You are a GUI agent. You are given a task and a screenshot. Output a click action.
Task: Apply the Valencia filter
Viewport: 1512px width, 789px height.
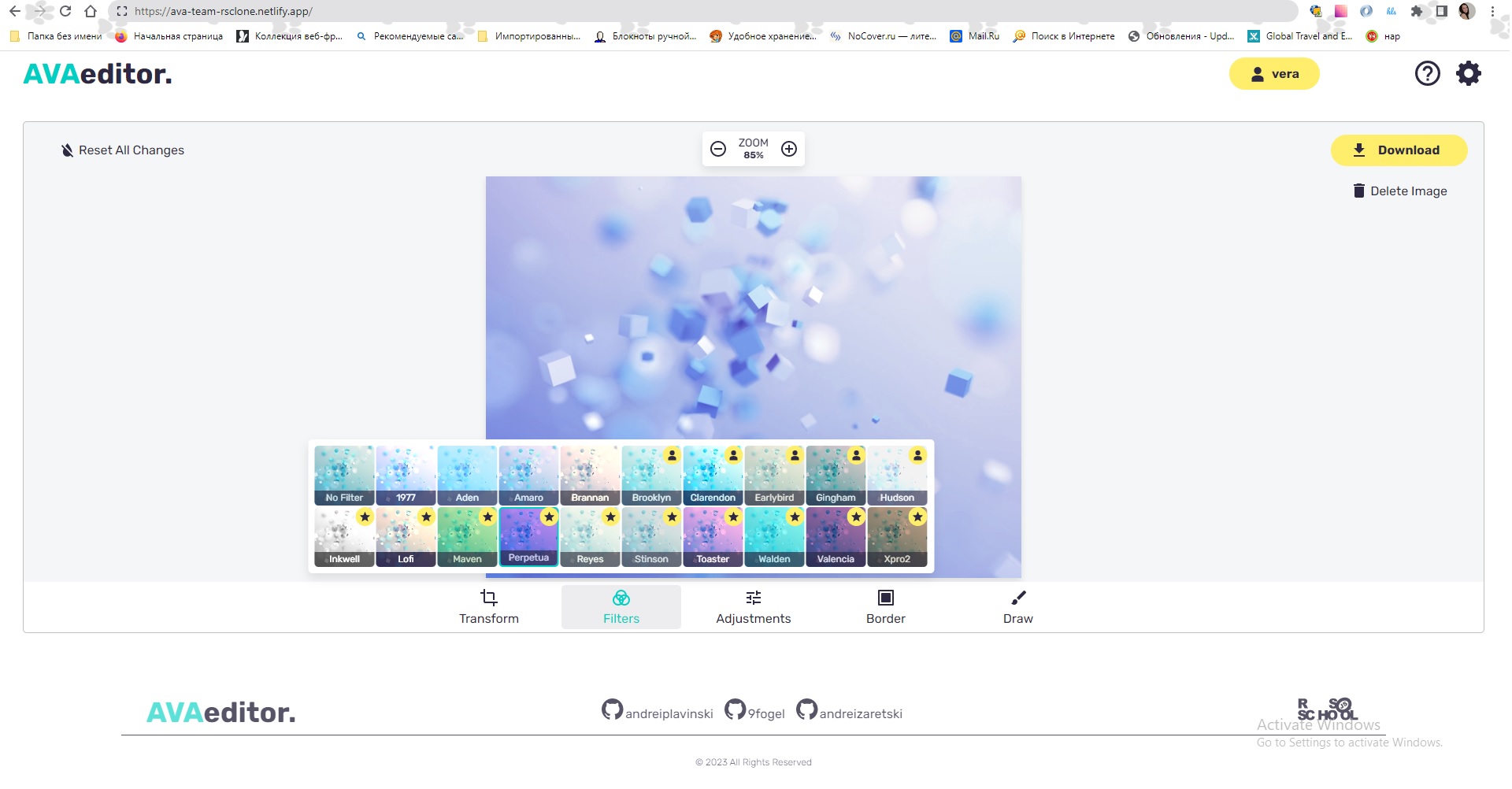[x=836, y=537]
